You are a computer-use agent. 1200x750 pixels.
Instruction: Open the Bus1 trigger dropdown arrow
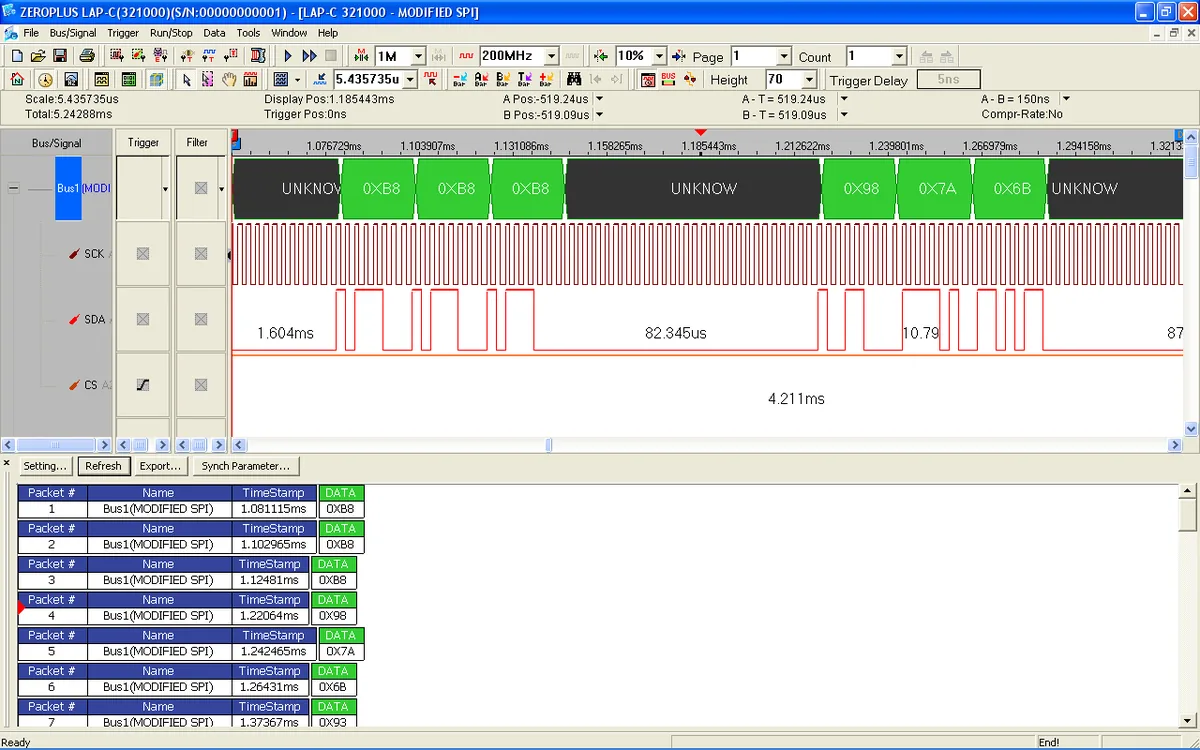click(x=165, y=188)
